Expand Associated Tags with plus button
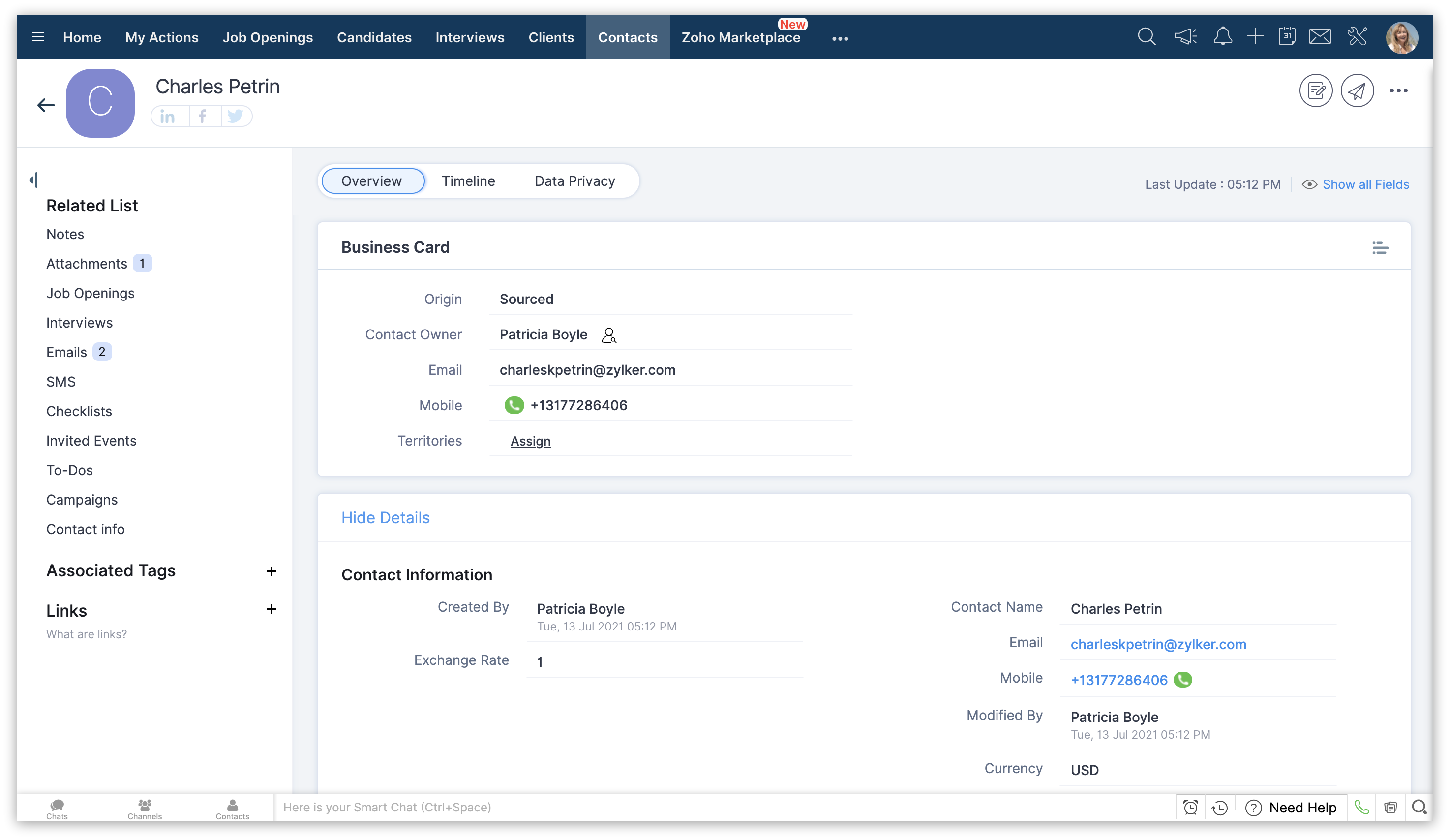The image size is (1450, 840). [271, 571]
